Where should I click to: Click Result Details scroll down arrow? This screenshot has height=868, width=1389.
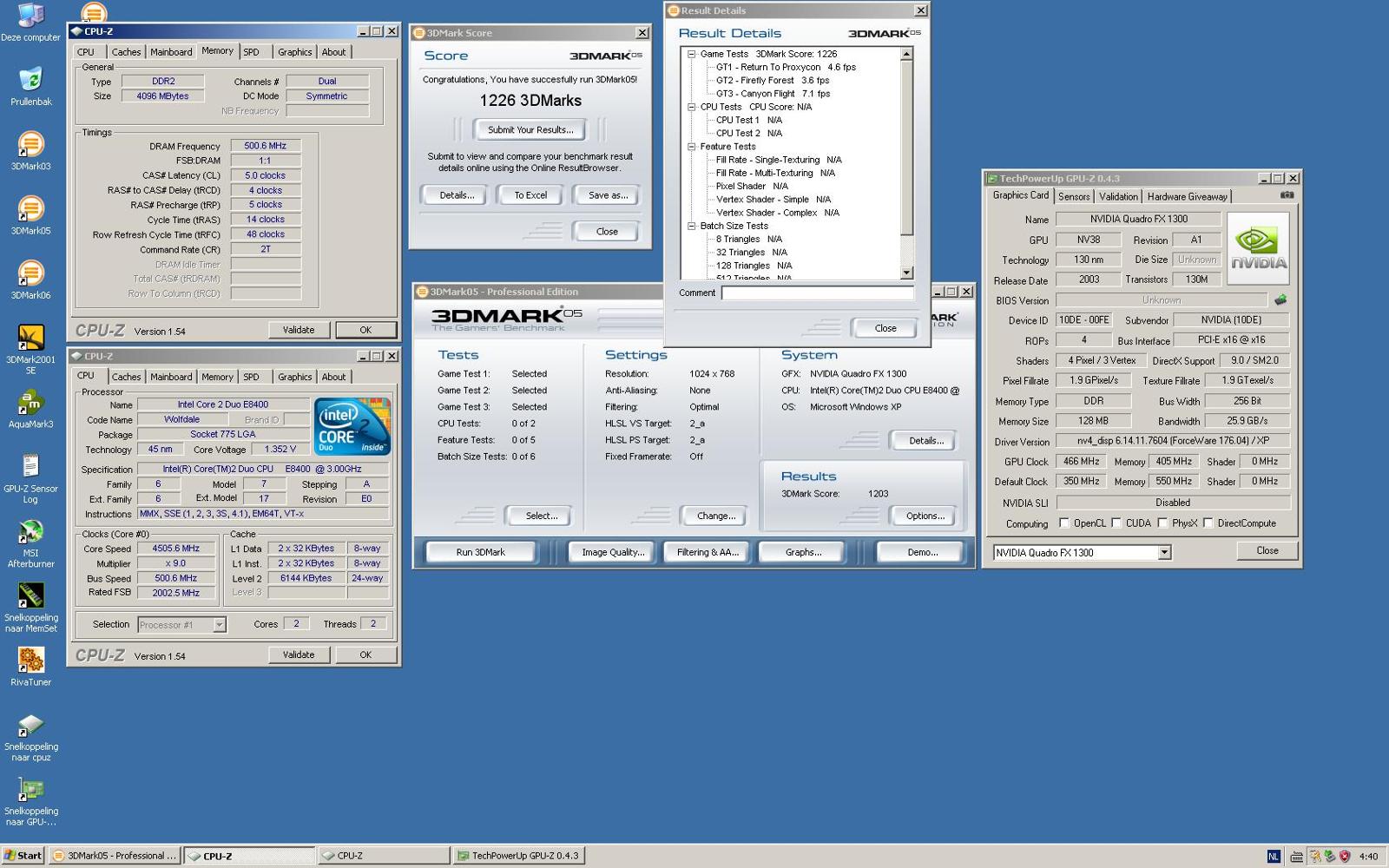click(906, 273)
